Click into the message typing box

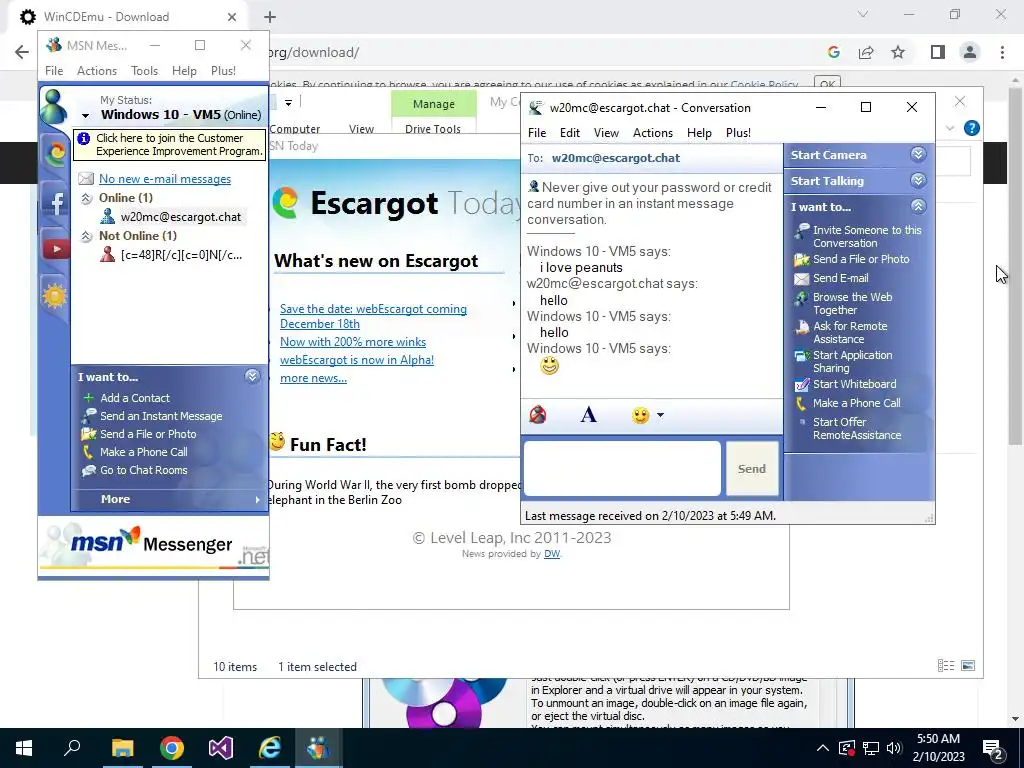(x=622, y=468)
